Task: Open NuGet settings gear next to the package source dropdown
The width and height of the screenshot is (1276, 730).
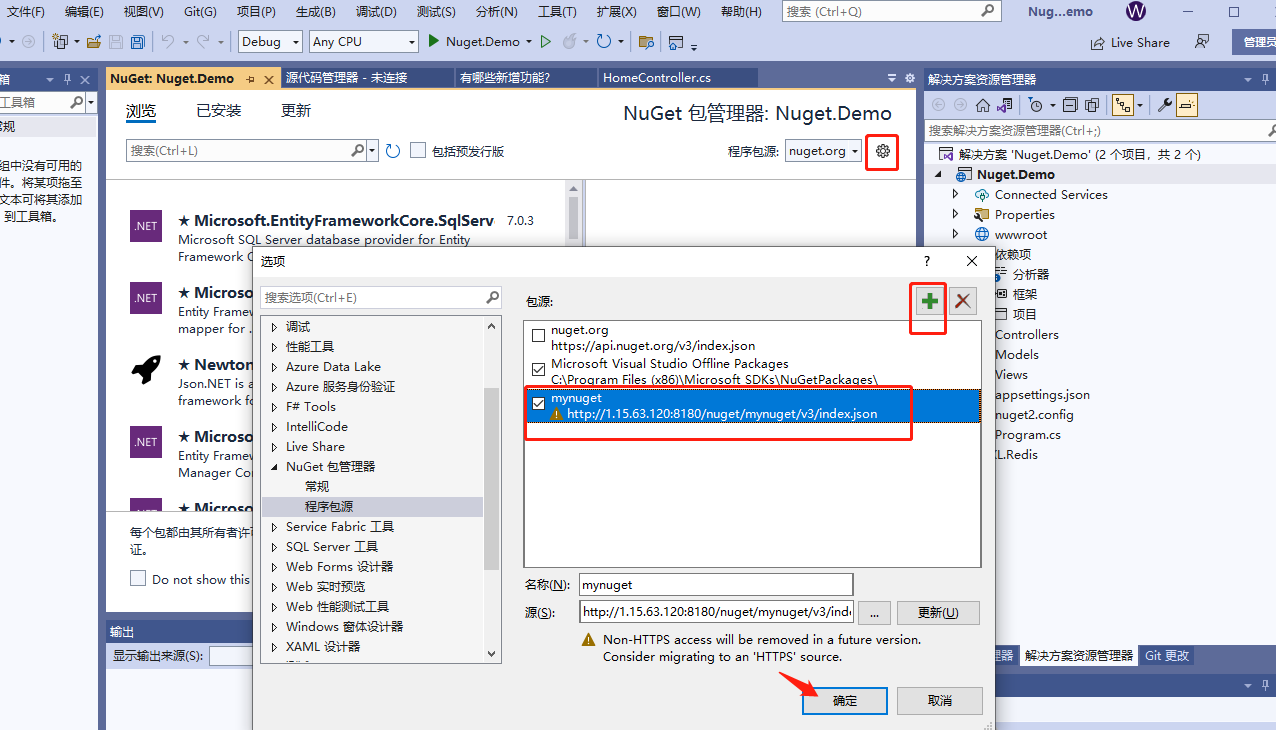Action: [x=882, y=151]
